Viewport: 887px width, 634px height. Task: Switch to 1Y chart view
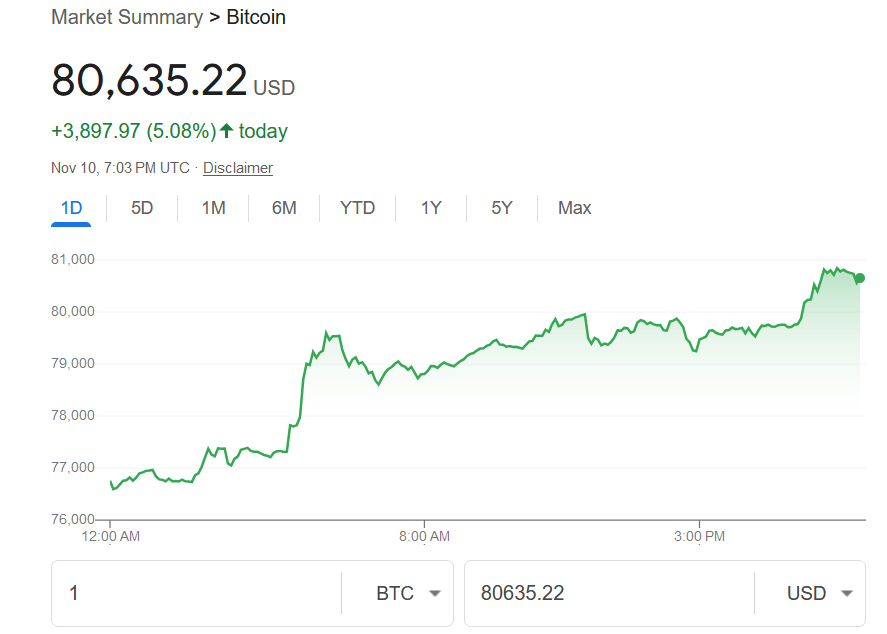431,208
